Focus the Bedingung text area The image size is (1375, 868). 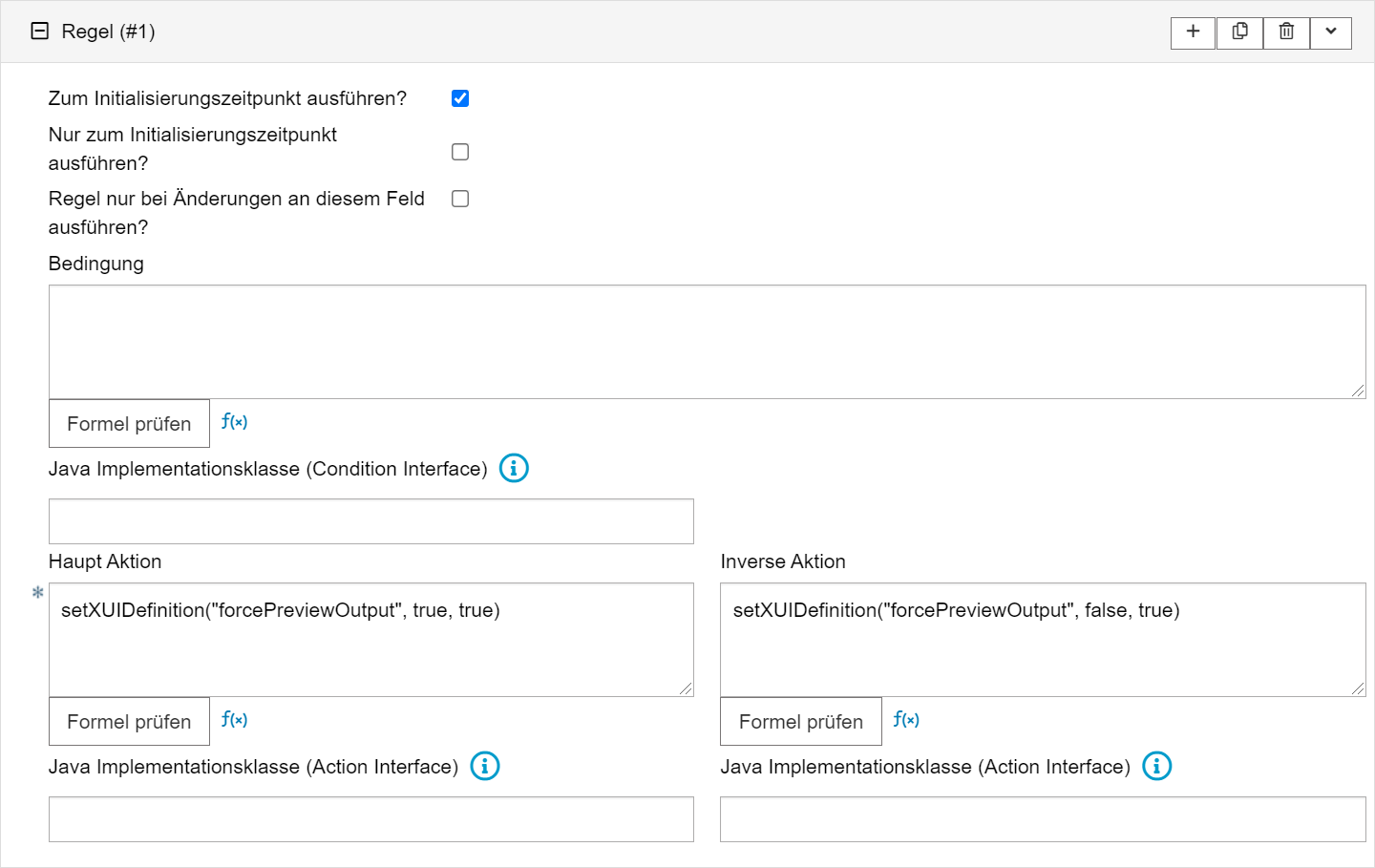[x=707, y=342]
